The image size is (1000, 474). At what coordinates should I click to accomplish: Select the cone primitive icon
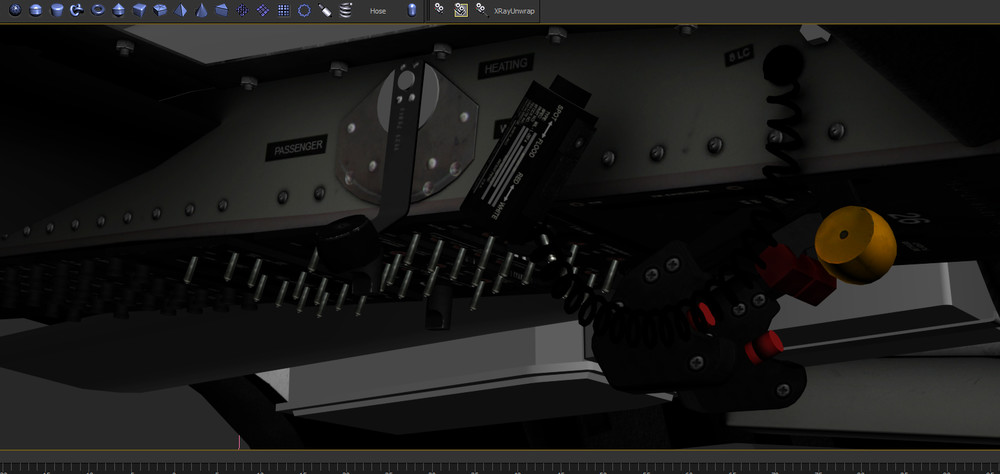pyautogui.click(x=201, y=11)
